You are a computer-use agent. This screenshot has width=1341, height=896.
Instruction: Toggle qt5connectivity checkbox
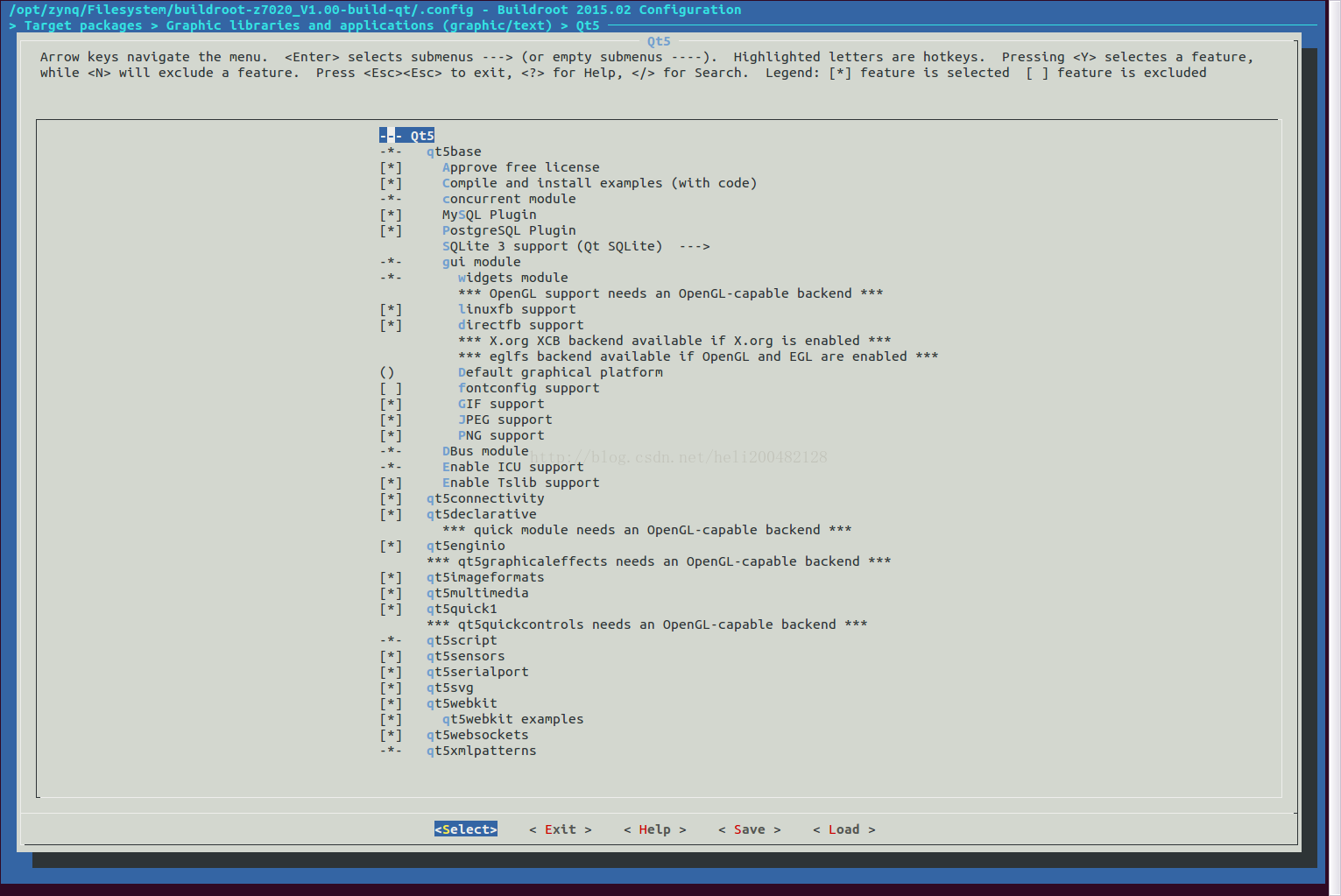point(391,498)
